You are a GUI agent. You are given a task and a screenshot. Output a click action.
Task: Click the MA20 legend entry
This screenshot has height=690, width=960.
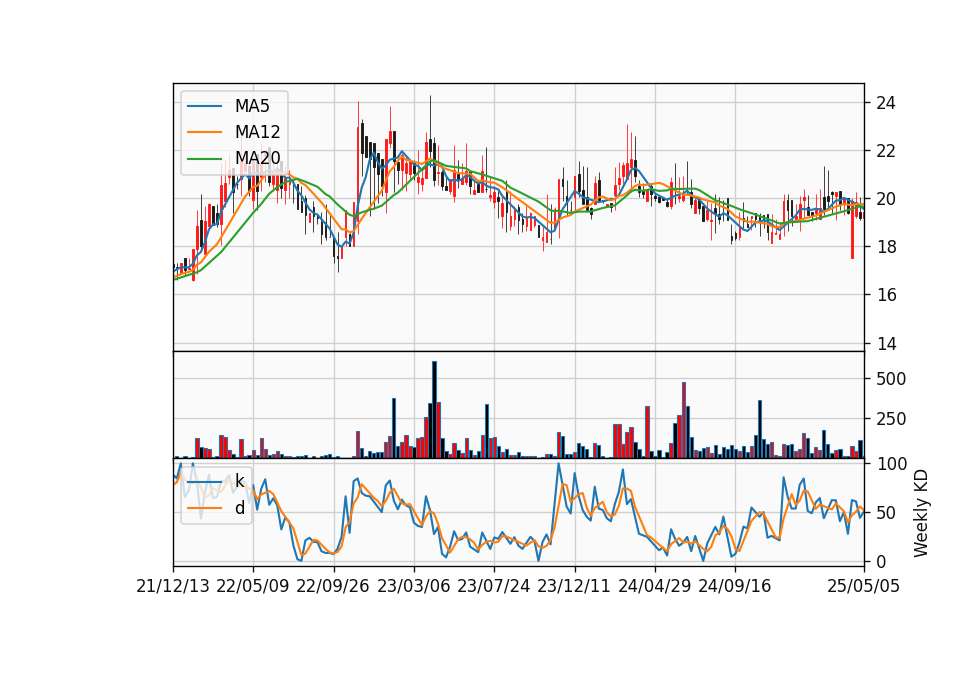[233, 158]
